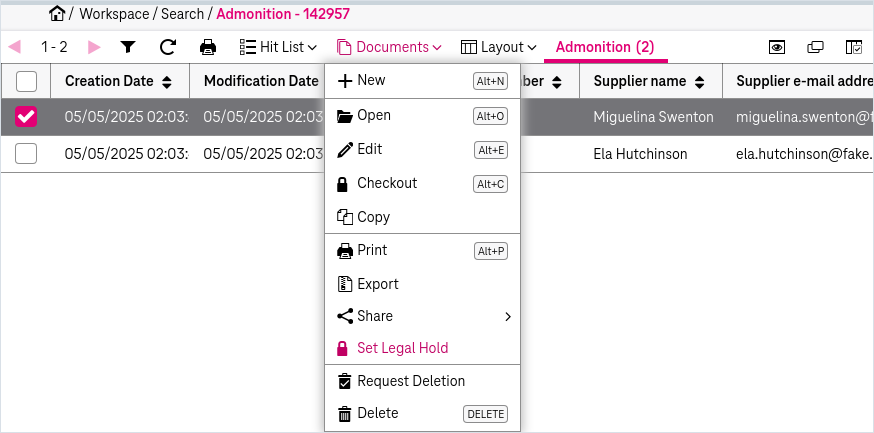Open the filter funnel icon
Image resolution: width=874 pixels, height=433 pixels.
pos(128,47)
